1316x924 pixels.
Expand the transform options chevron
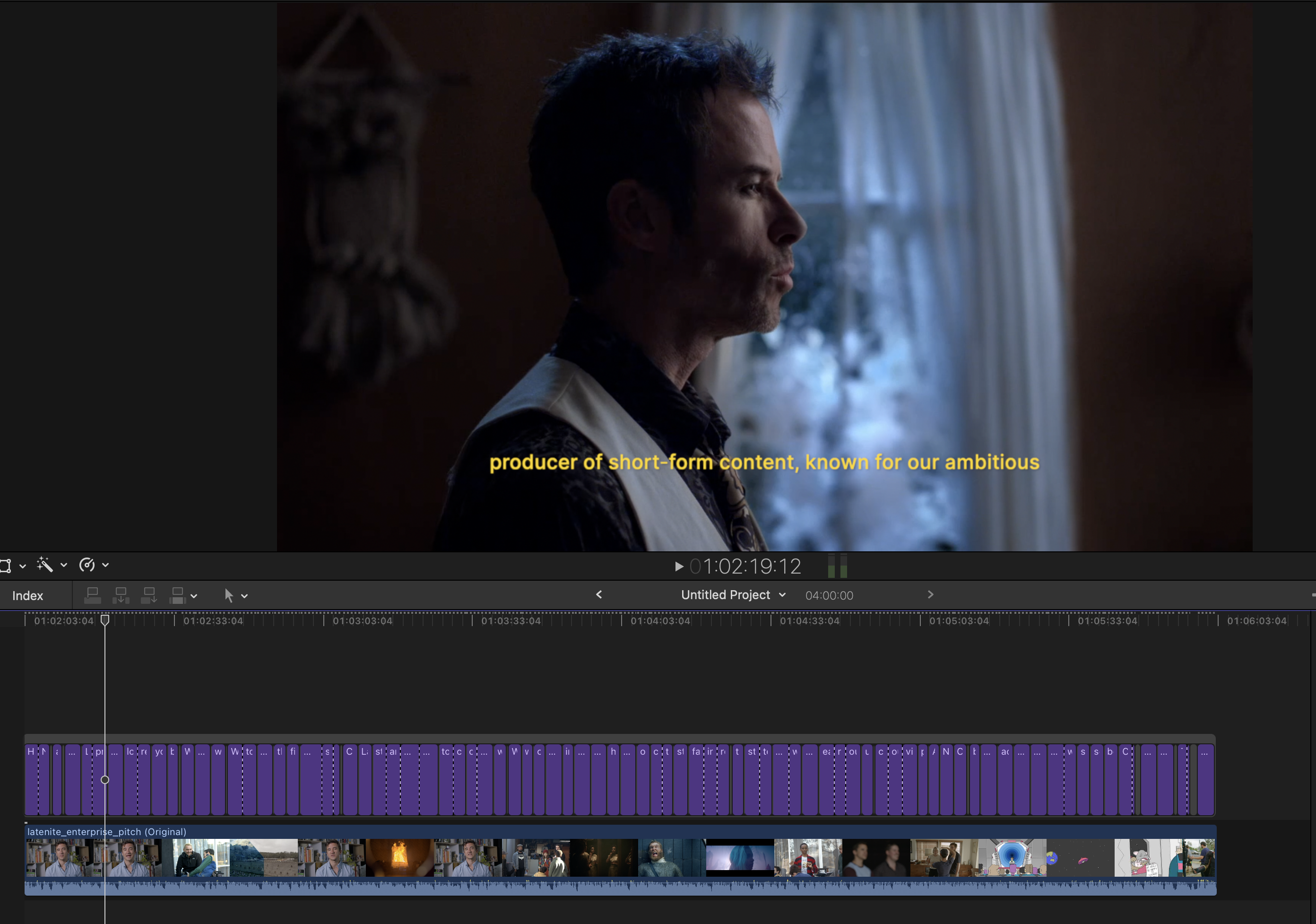[22, 566]
